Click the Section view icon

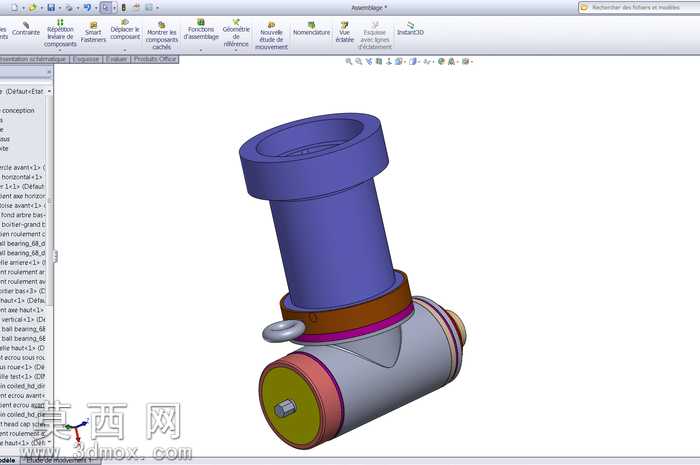pyautogui.click(x=379, y=62)
